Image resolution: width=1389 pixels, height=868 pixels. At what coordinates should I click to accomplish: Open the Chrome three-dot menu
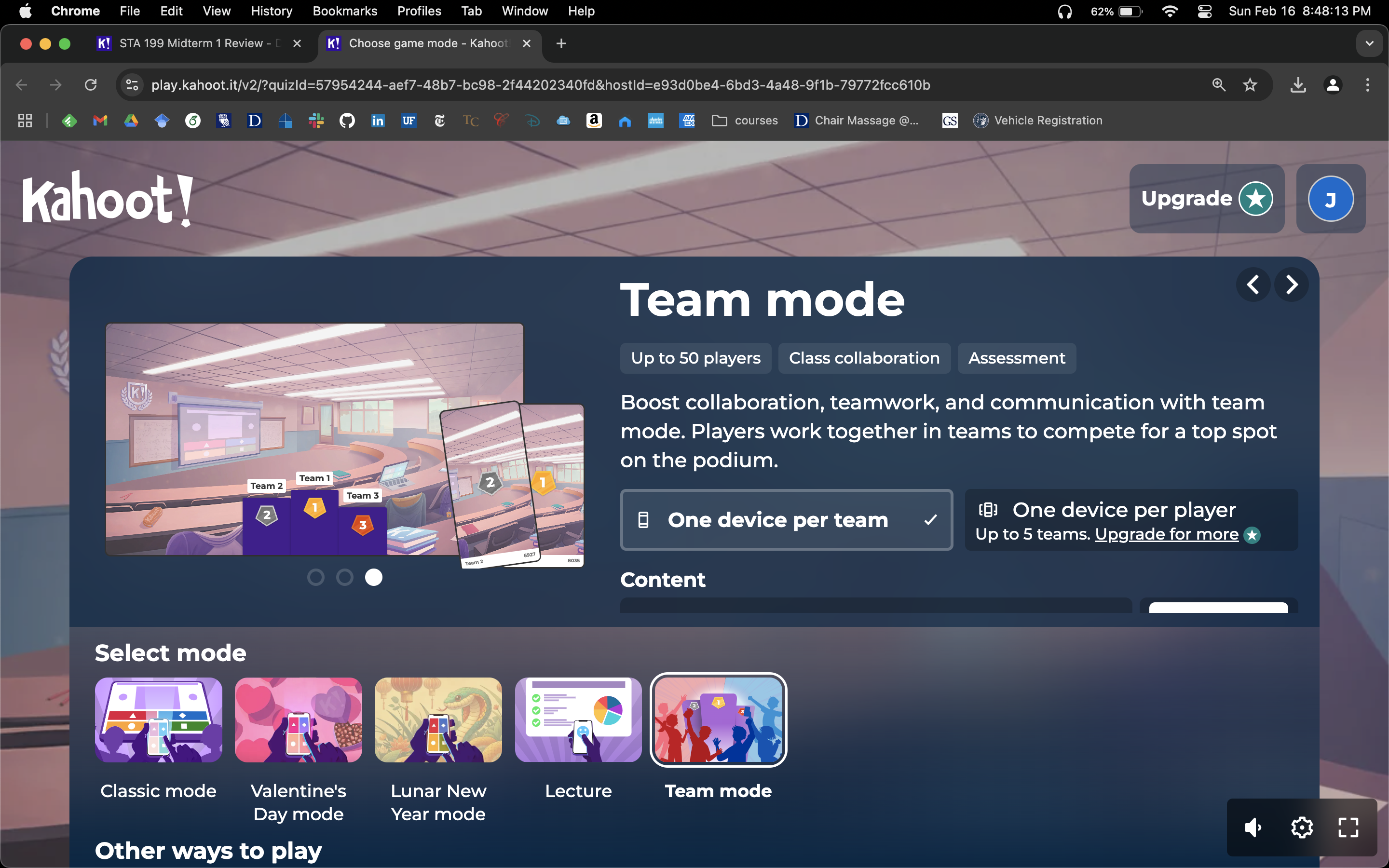tap(1368, 85)
